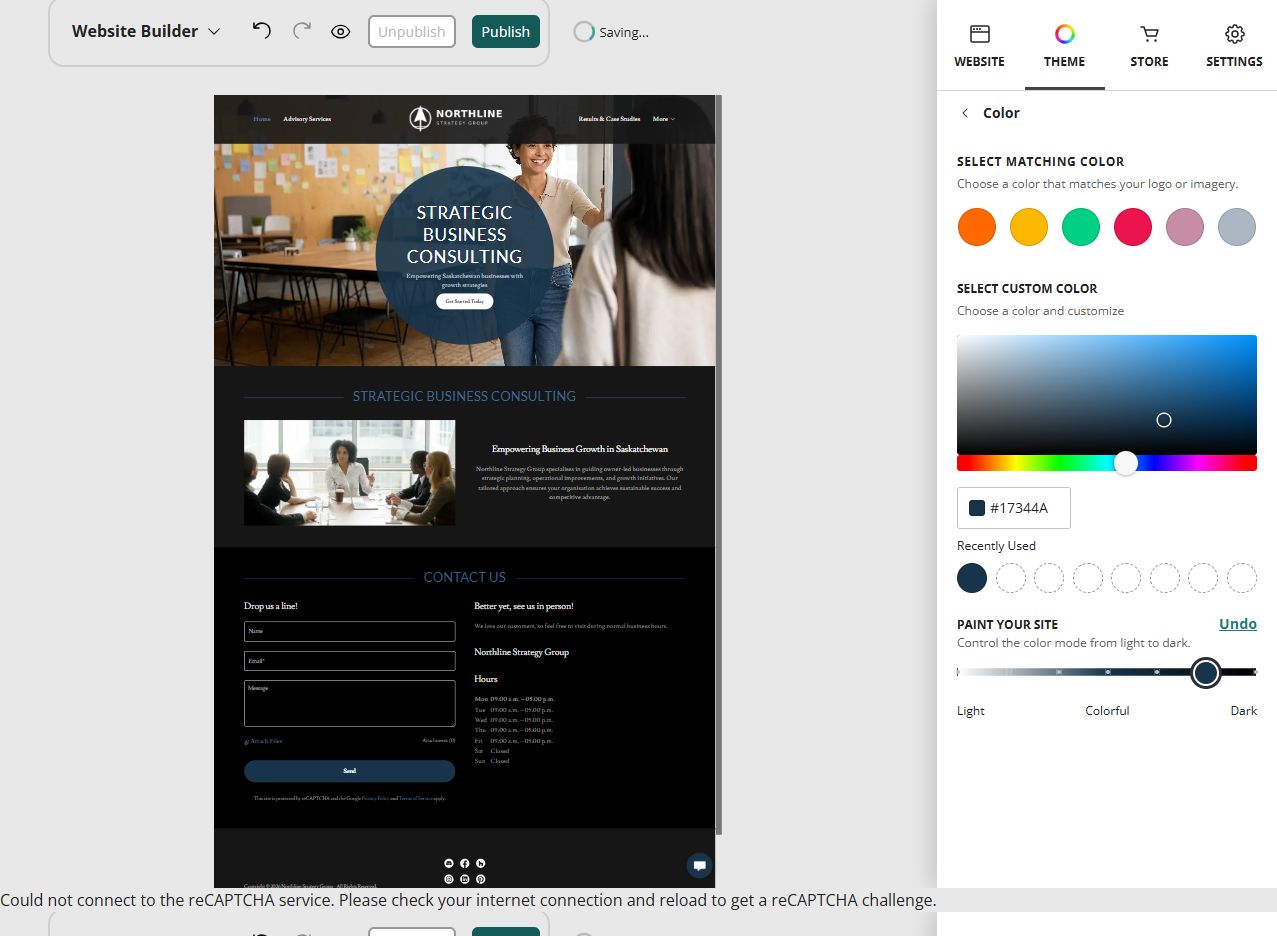Image resolution: width=1277 pixels, height=936 pixels.
Task: Select the dark navy recently used color
Action: (972, 578)
